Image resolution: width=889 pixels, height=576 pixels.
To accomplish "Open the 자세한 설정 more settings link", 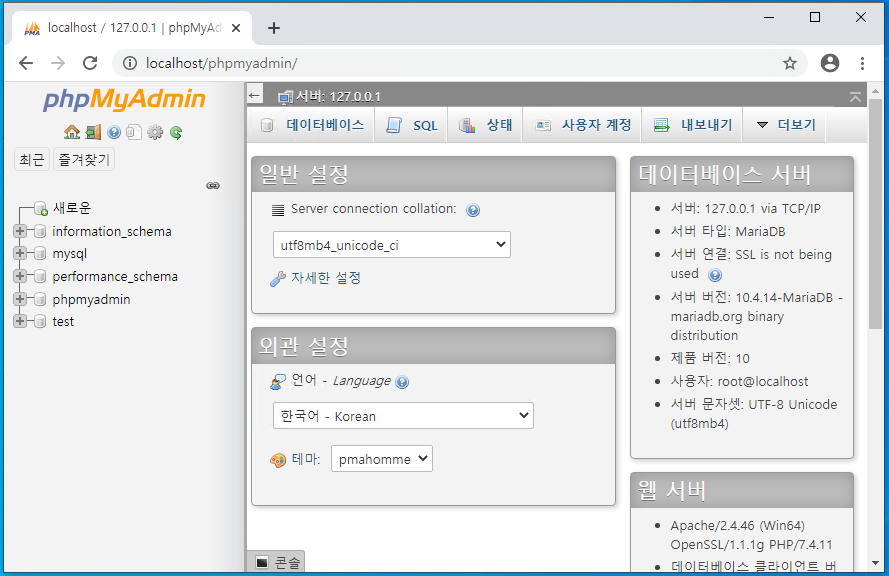I will [x=326, y=278].
